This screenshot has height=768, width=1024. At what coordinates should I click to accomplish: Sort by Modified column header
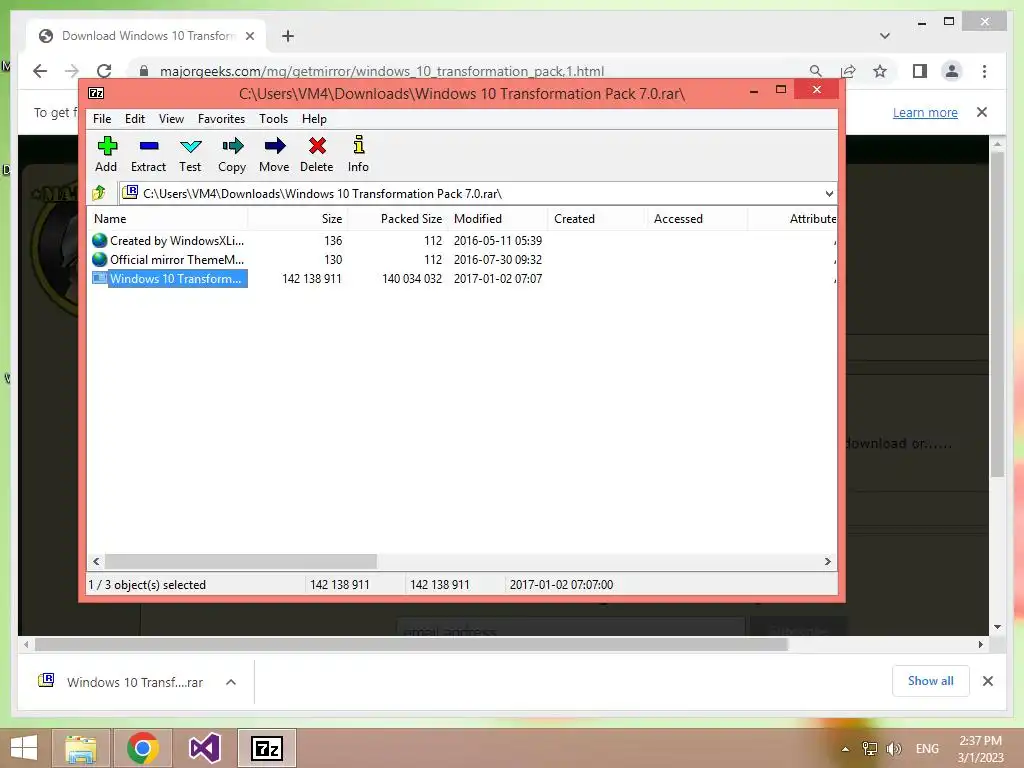click(498, 219)
